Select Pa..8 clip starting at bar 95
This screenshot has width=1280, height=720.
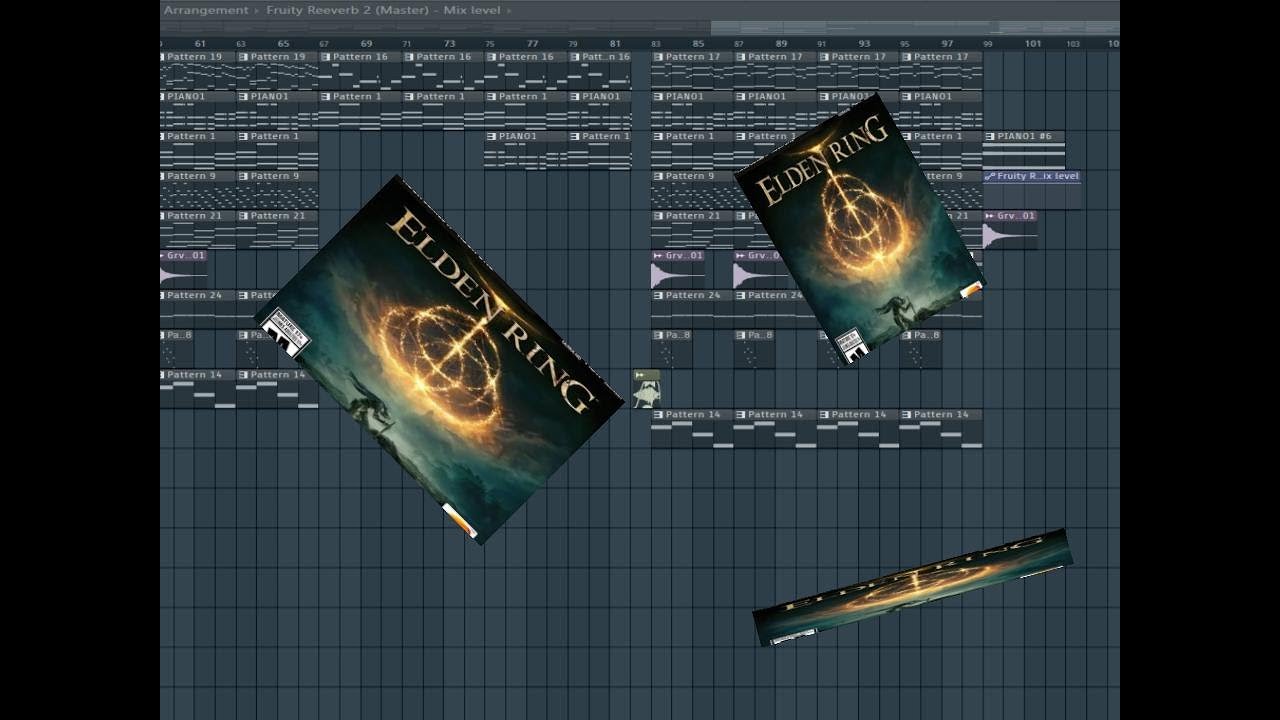[920, 349]
